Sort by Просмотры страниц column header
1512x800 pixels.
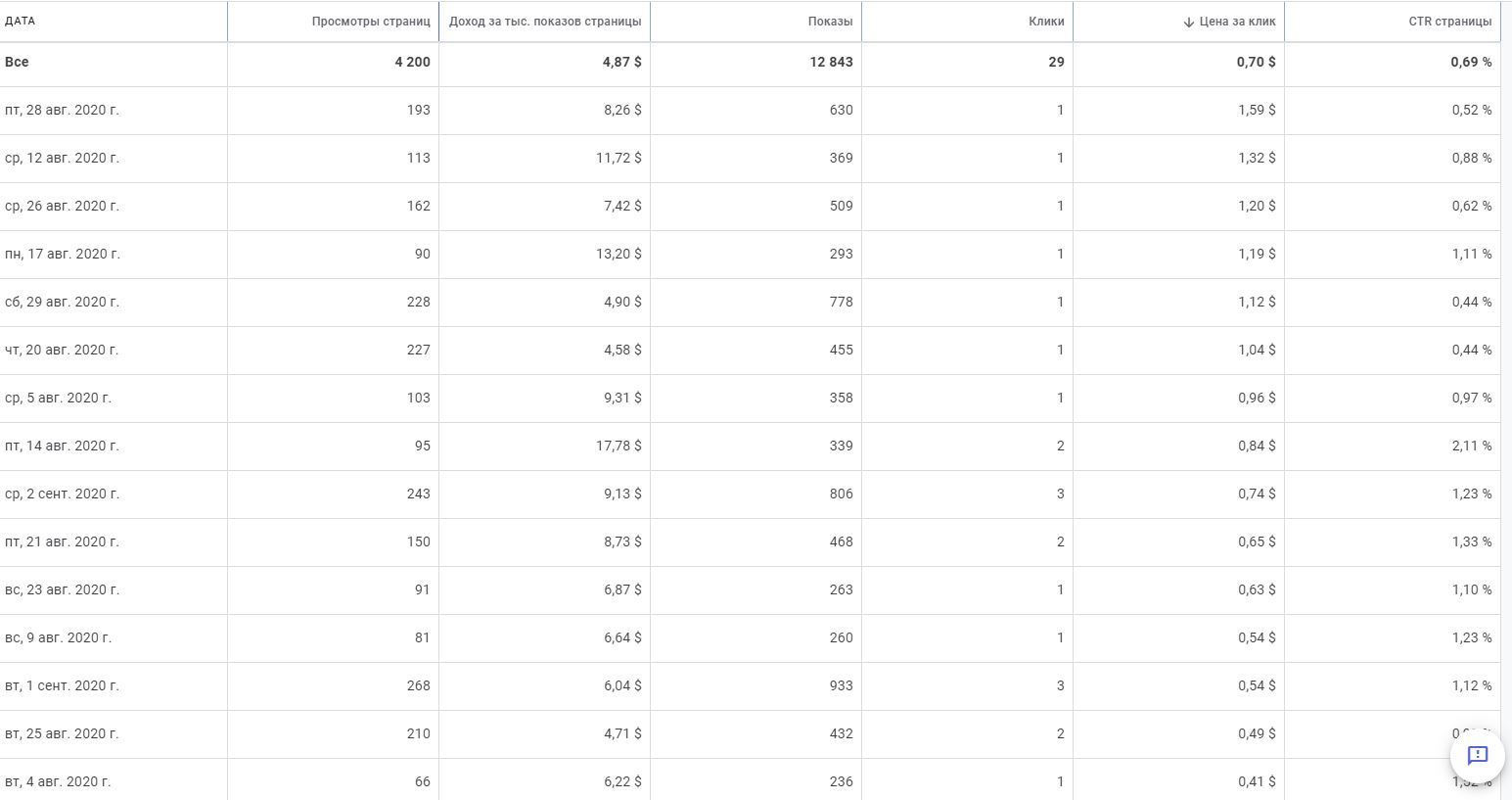tap(370, 22)
